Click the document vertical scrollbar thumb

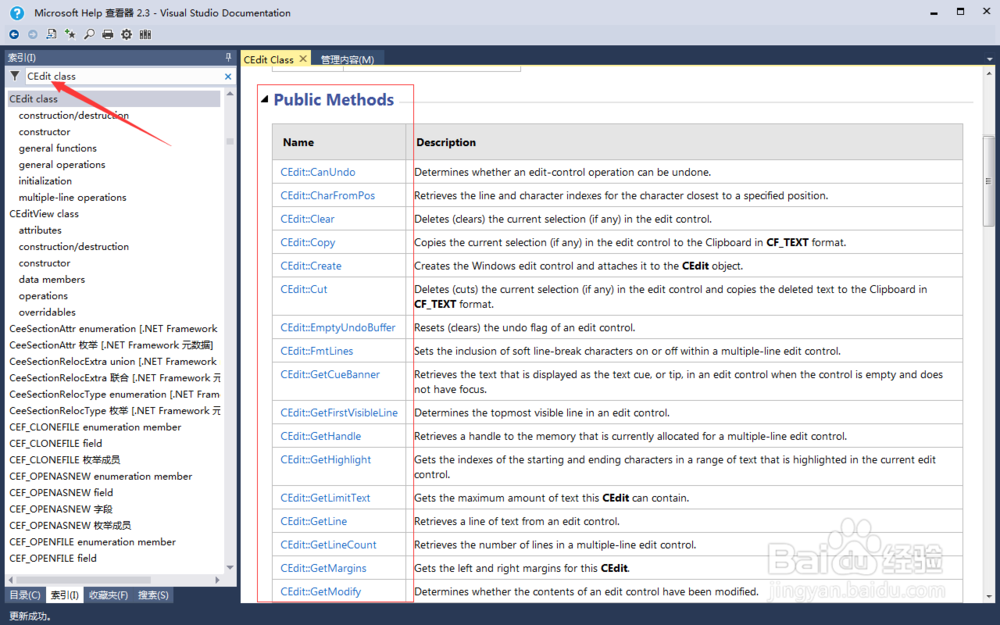[x=989, y=181]
